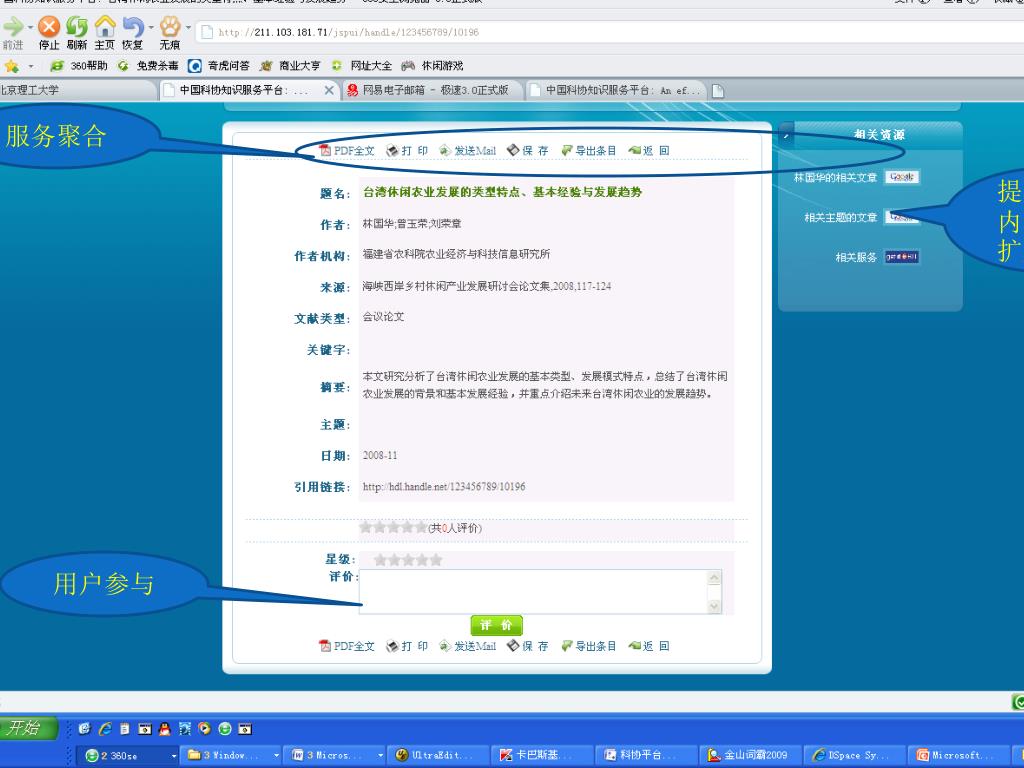This screenshot has width=1024, height=768.
Task: Open 网址大全 bookmark
Action: pos(361,66)
